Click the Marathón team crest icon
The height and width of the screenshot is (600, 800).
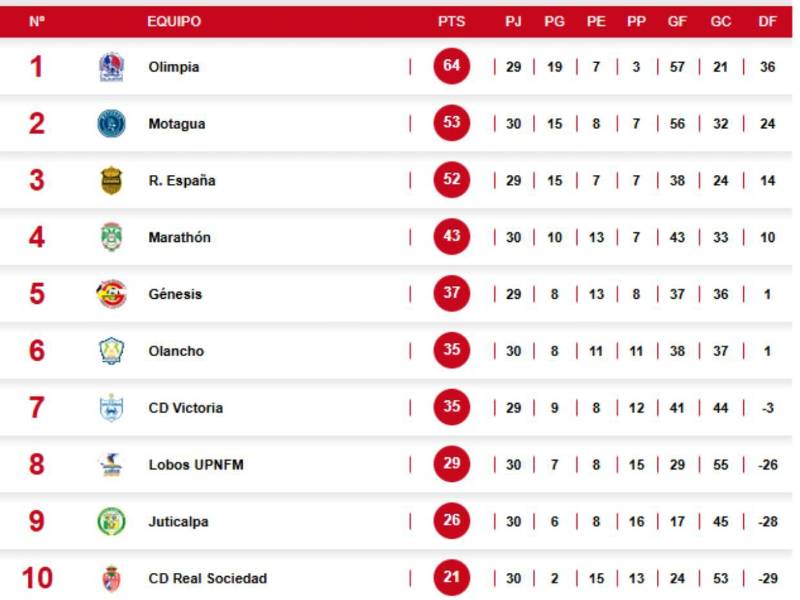coord(111,238)
